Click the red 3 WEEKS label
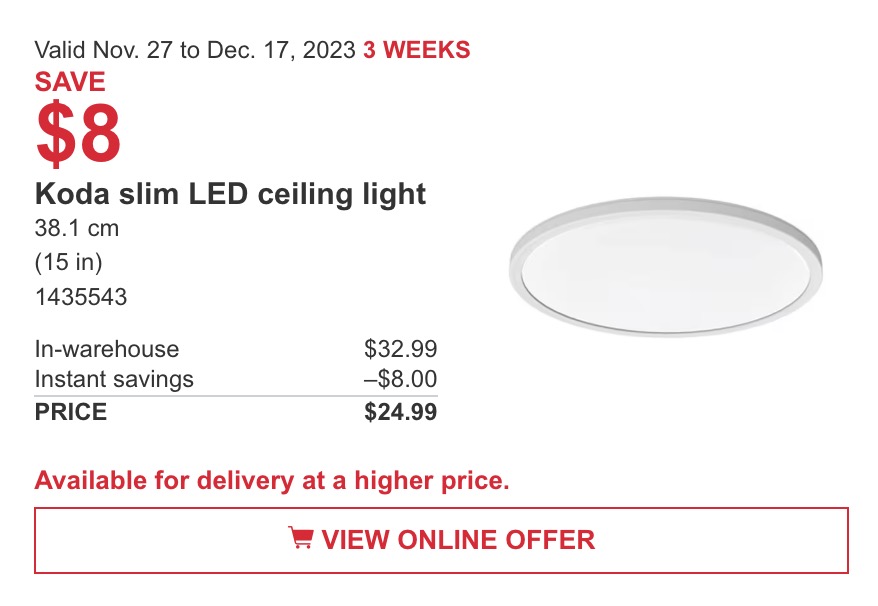This screenshot has width=878, height=606. pyautogui.click(x=417, y=50)
